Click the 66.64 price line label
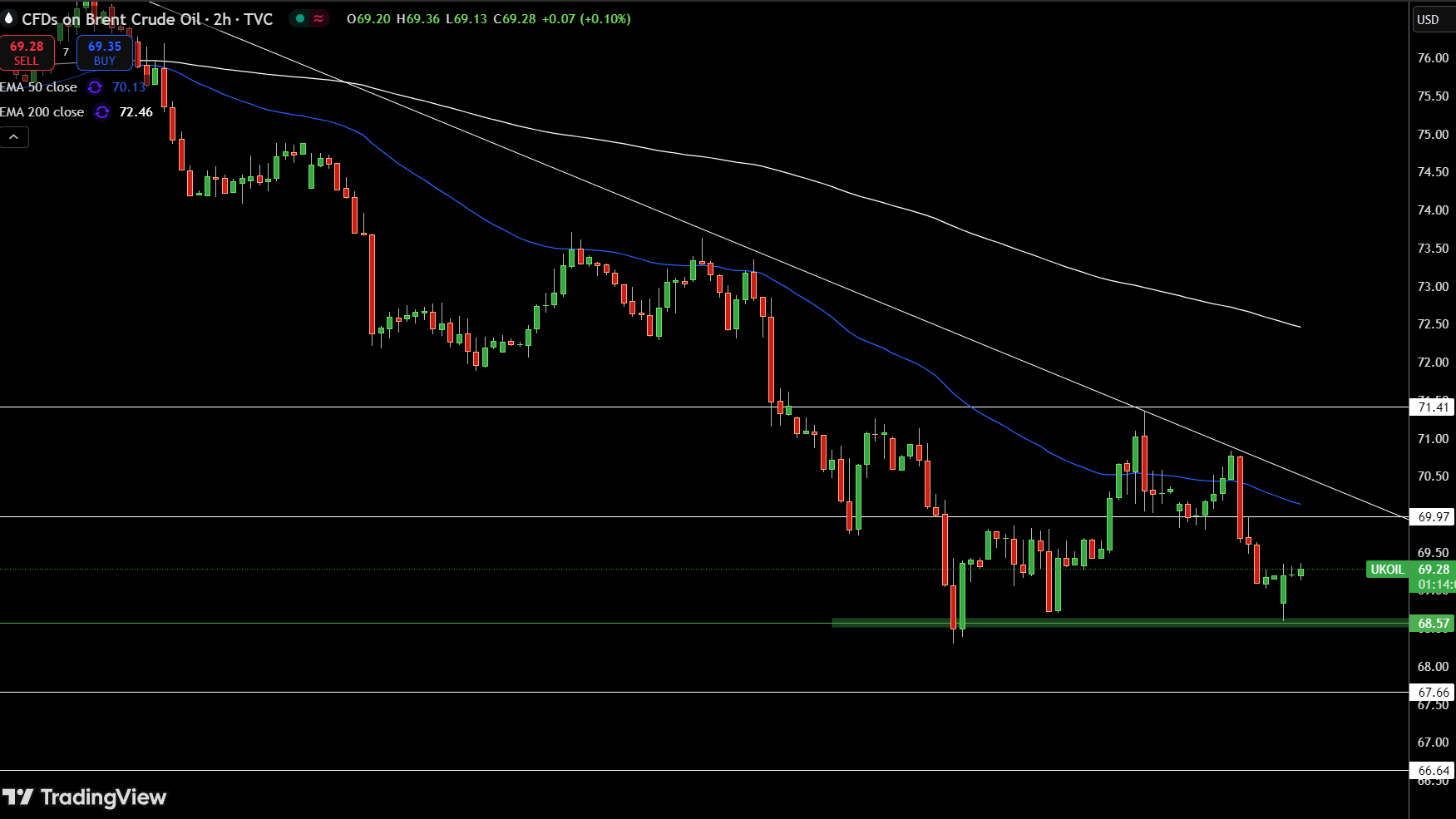The height and width of the screenshot is (819, 1456). click(1433, 770)
